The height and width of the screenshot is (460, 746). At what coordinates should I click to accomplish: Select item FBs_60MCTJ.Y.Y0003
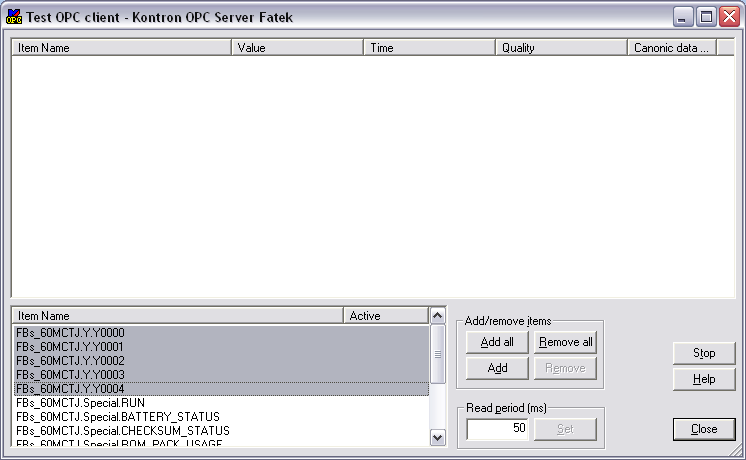[x=221, y=375]
